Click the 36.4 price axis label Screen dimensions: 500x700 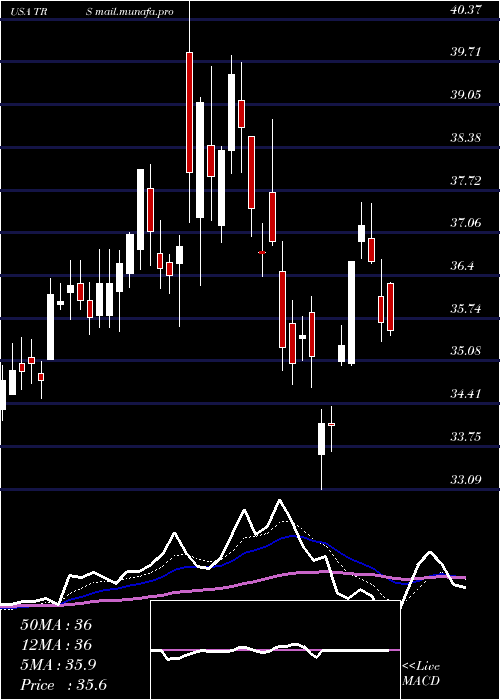pos(462,266)
